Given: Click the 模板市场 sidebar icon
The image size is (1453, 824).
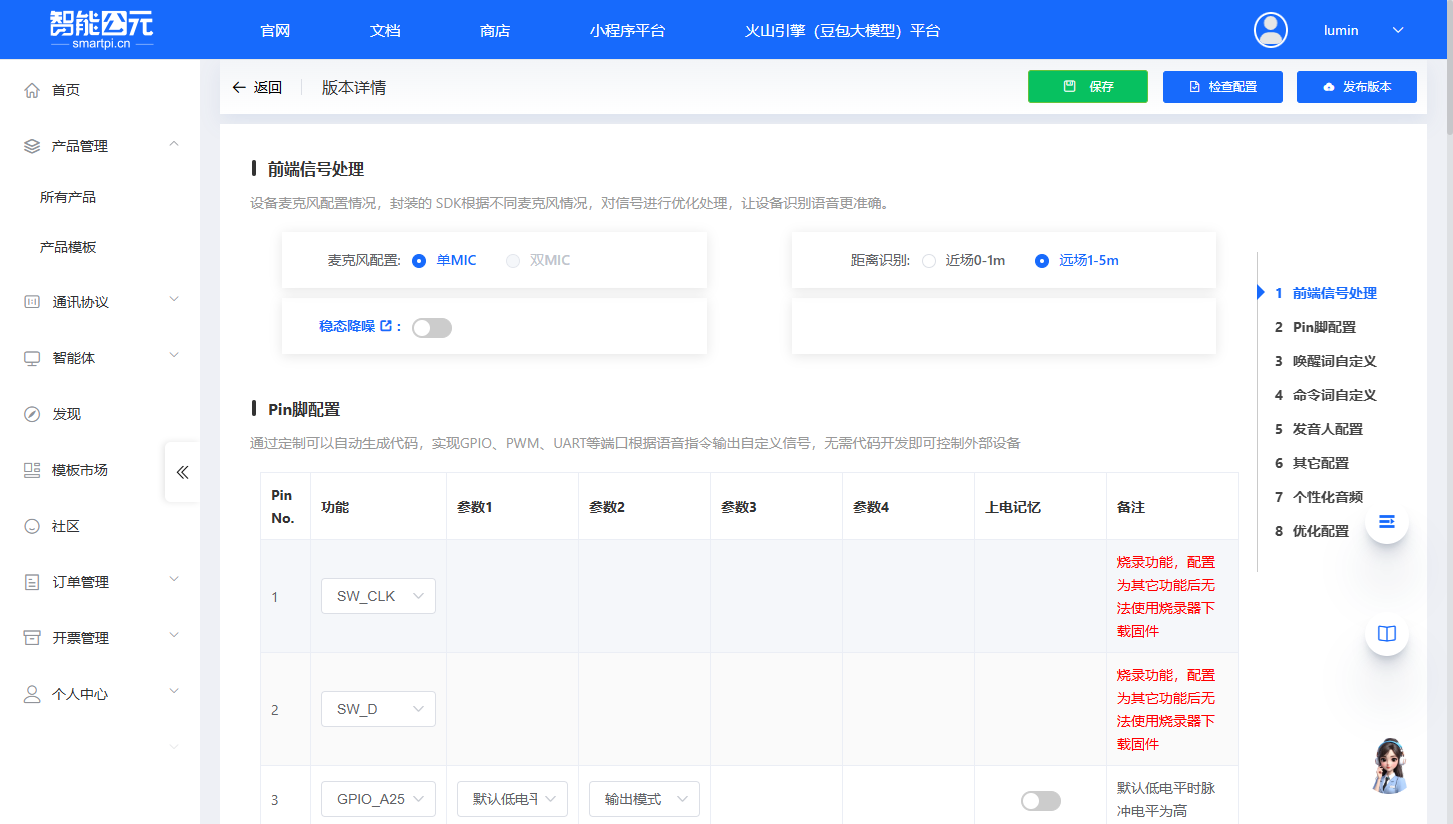Looking at the screenshot, I should 31,470.
